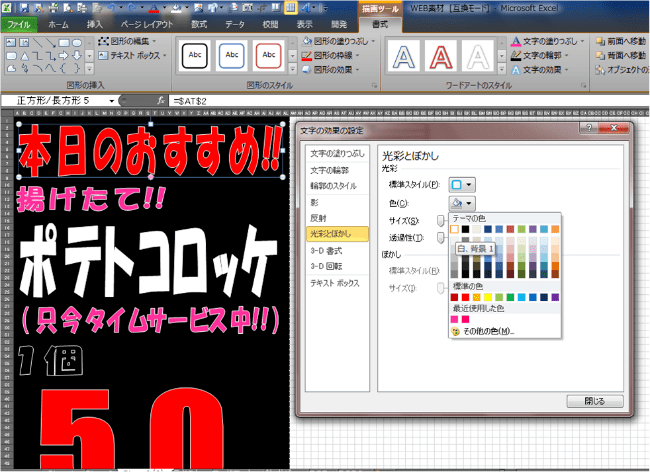This screenshot has height=472, width=650.
Task: Switch to the データ tab
Action: (235, 24)
